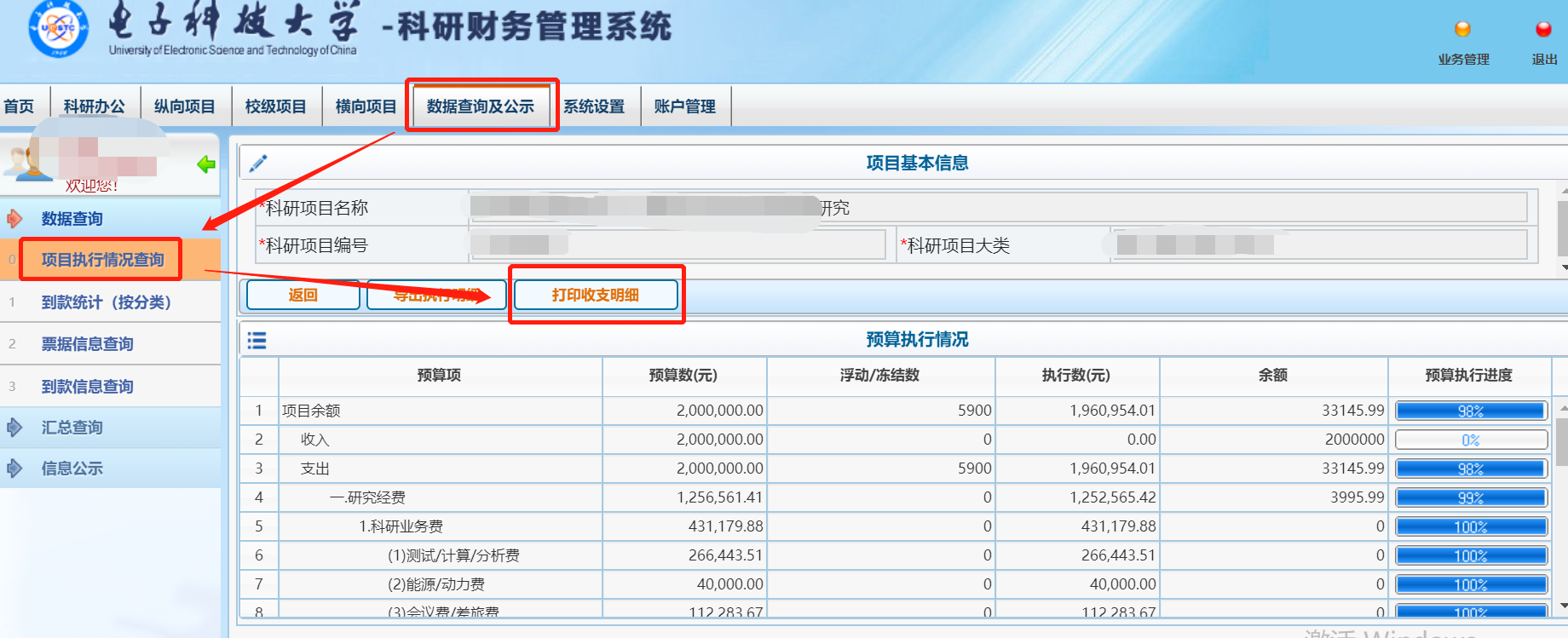Click the 打印收支明细 button
This screenshot has width=1568, height=638.
click(x=596, y=295)
